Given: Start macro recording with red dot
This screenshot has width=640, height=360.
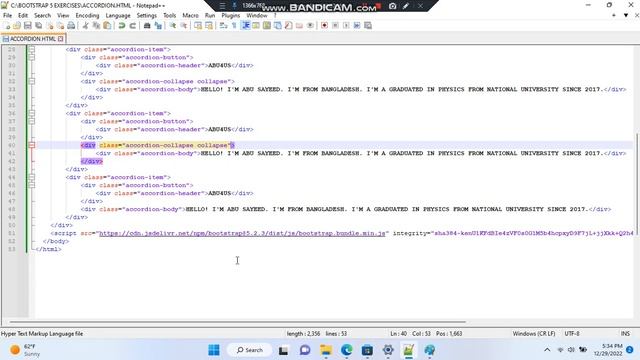Looking at the screenshot, I should pyautogui.click(x=324, y=26).
